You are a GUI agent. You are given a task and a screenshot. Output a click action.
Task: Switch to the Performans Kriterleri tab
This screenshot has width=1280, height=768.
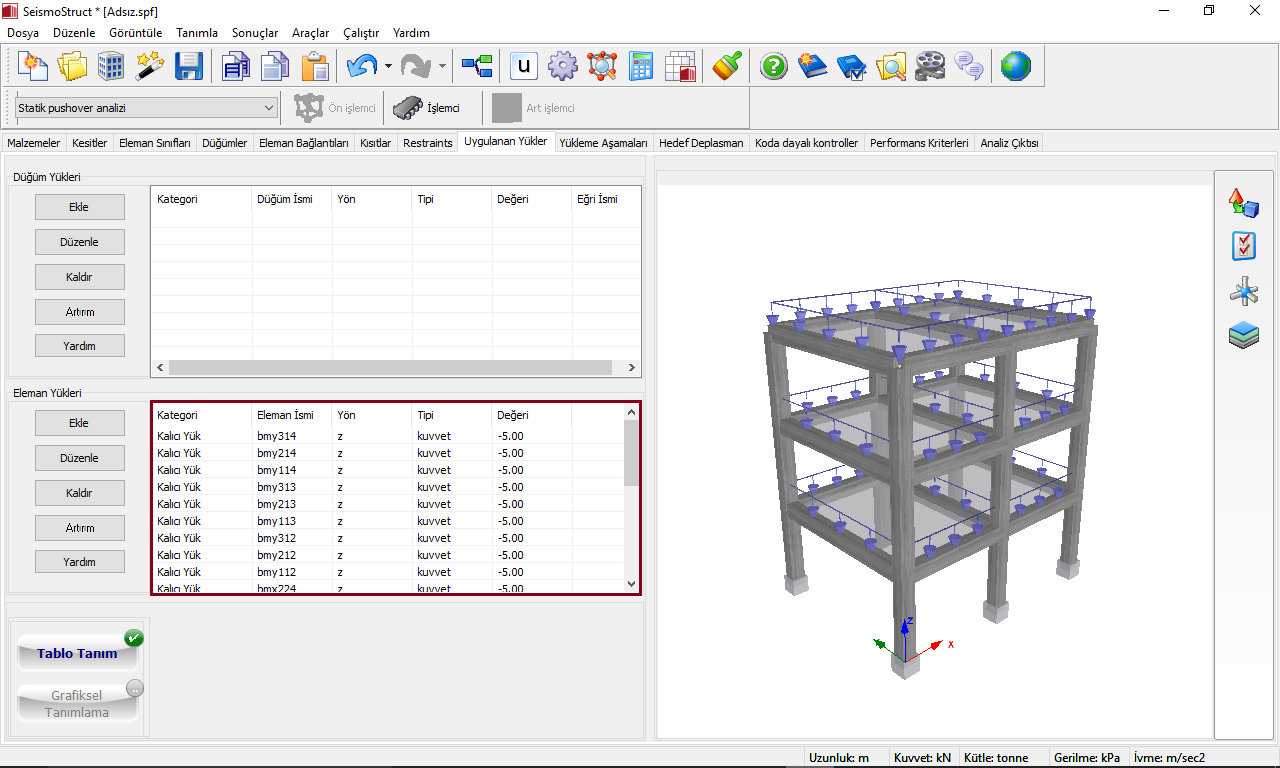[919, 143]
